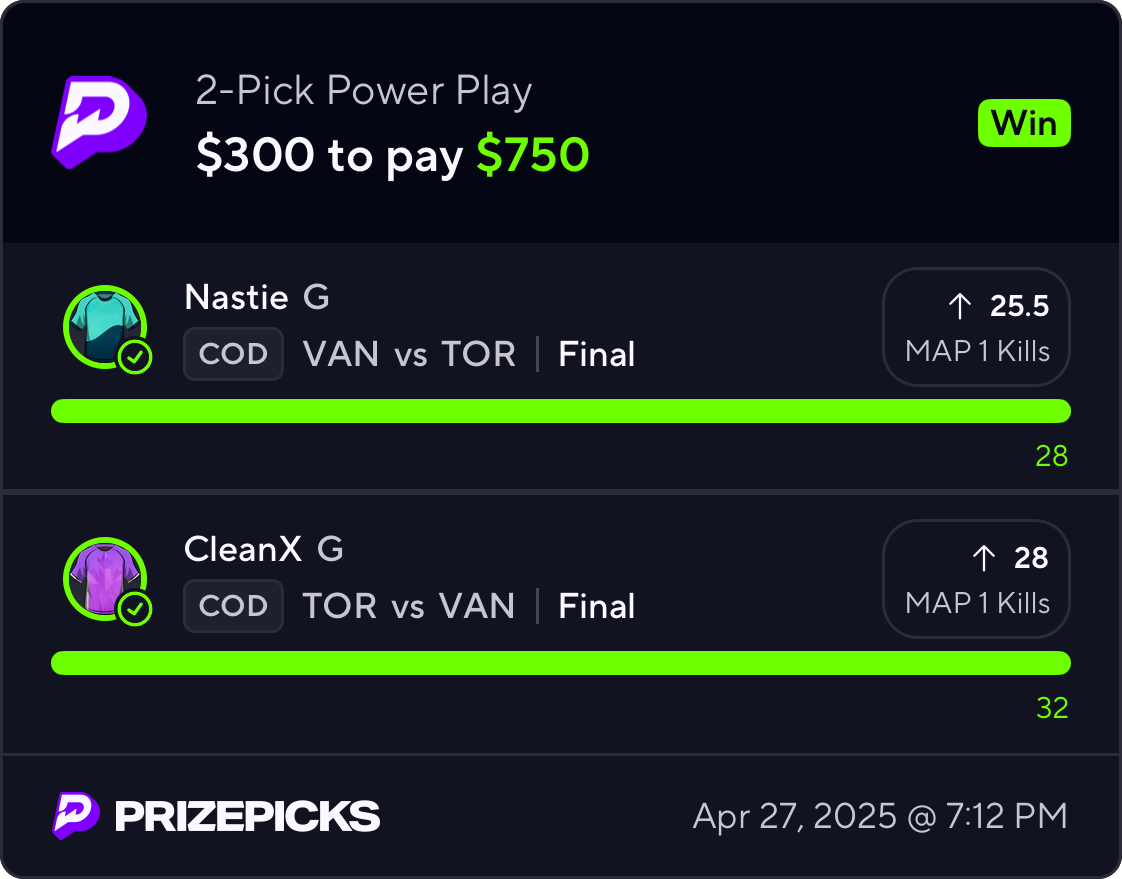Screen dimensions: 1122x879
Task: Click CleanX's purple jersey avatar
Action: [x=105, y=578]
